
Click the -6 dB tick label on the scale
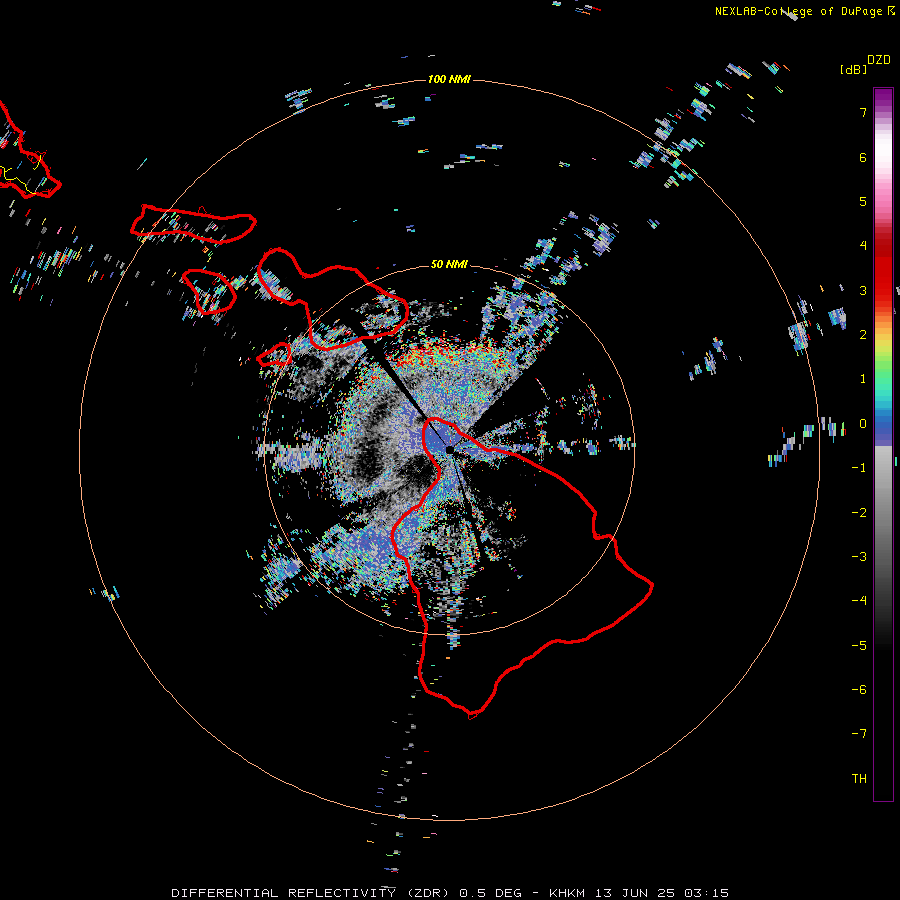[x=859, y=690]
